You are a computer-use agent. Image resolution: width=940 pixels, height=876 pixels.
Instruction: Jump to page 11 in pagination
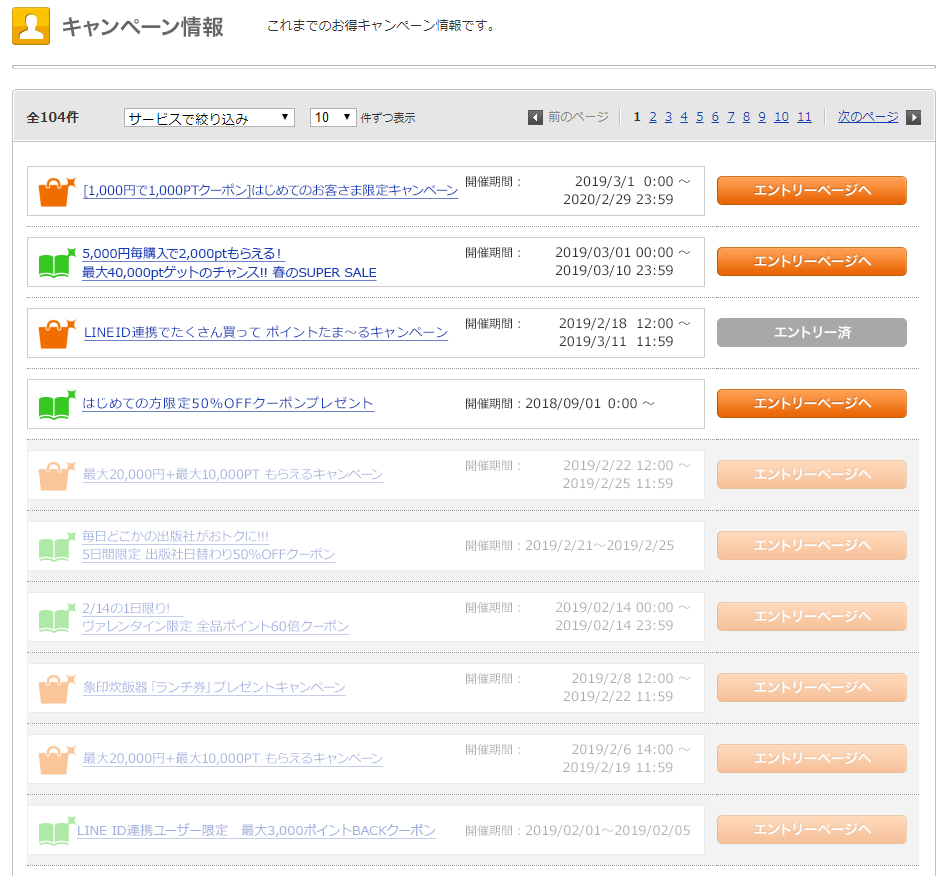804,117
